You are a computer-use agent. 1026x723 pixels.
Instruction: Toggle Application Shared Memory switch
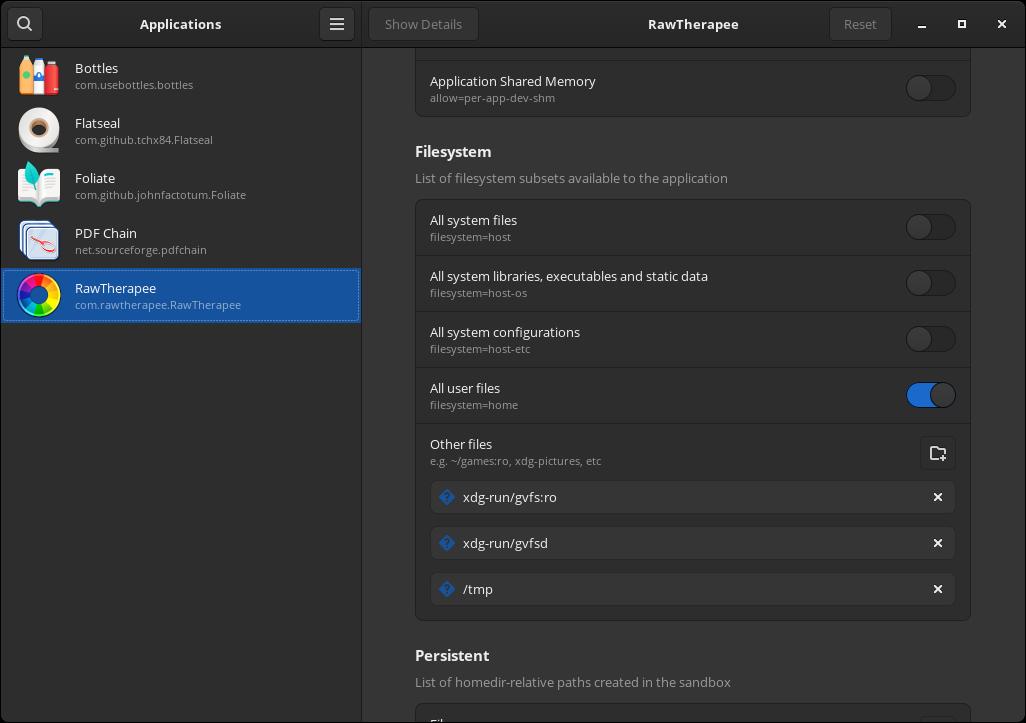(930, 88)
